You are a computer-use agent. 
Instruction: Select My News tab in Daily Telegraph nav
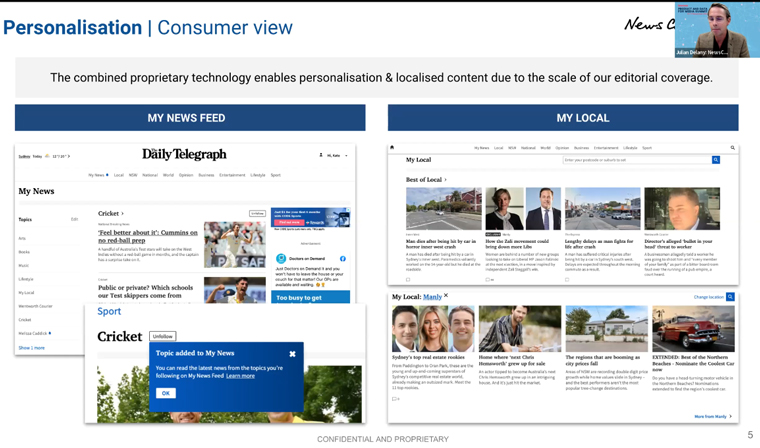tap(96, 175)
